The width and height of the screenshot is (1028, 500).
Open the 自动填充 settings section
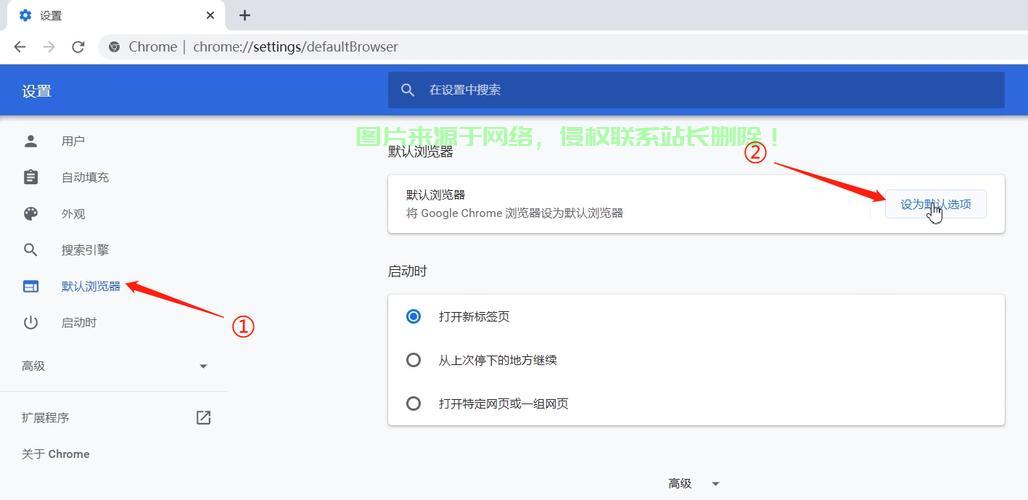coord(85,177)
